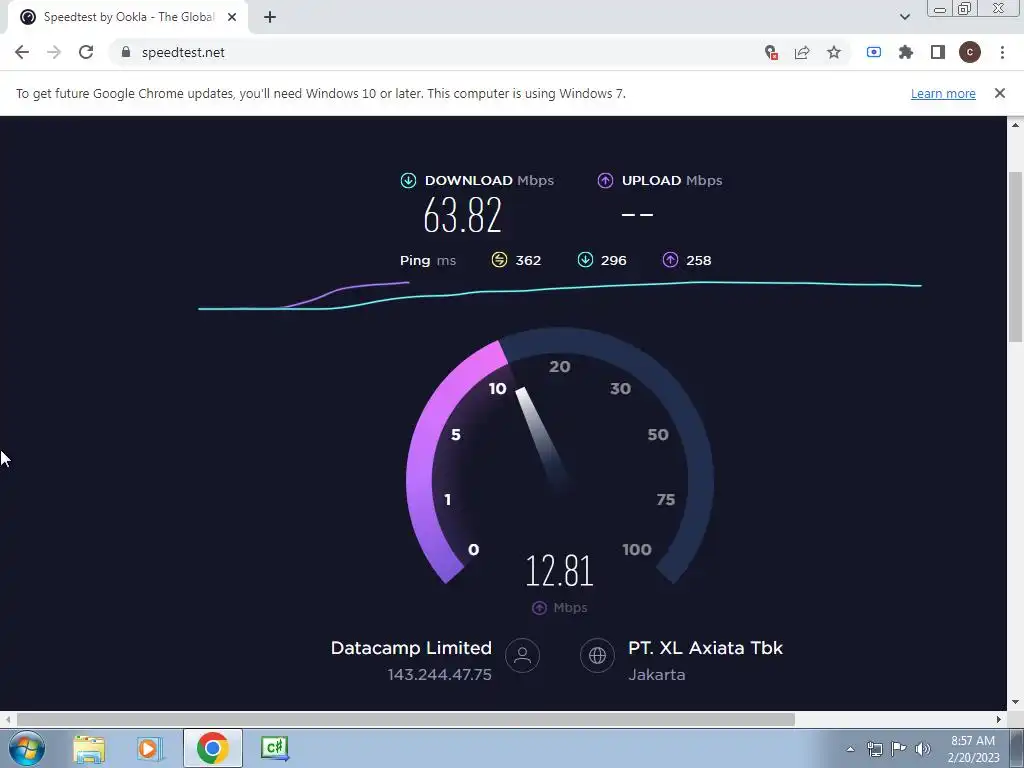The image size is (1024, 768).
Task: Click the browser Back arrow
Action: 22,52
